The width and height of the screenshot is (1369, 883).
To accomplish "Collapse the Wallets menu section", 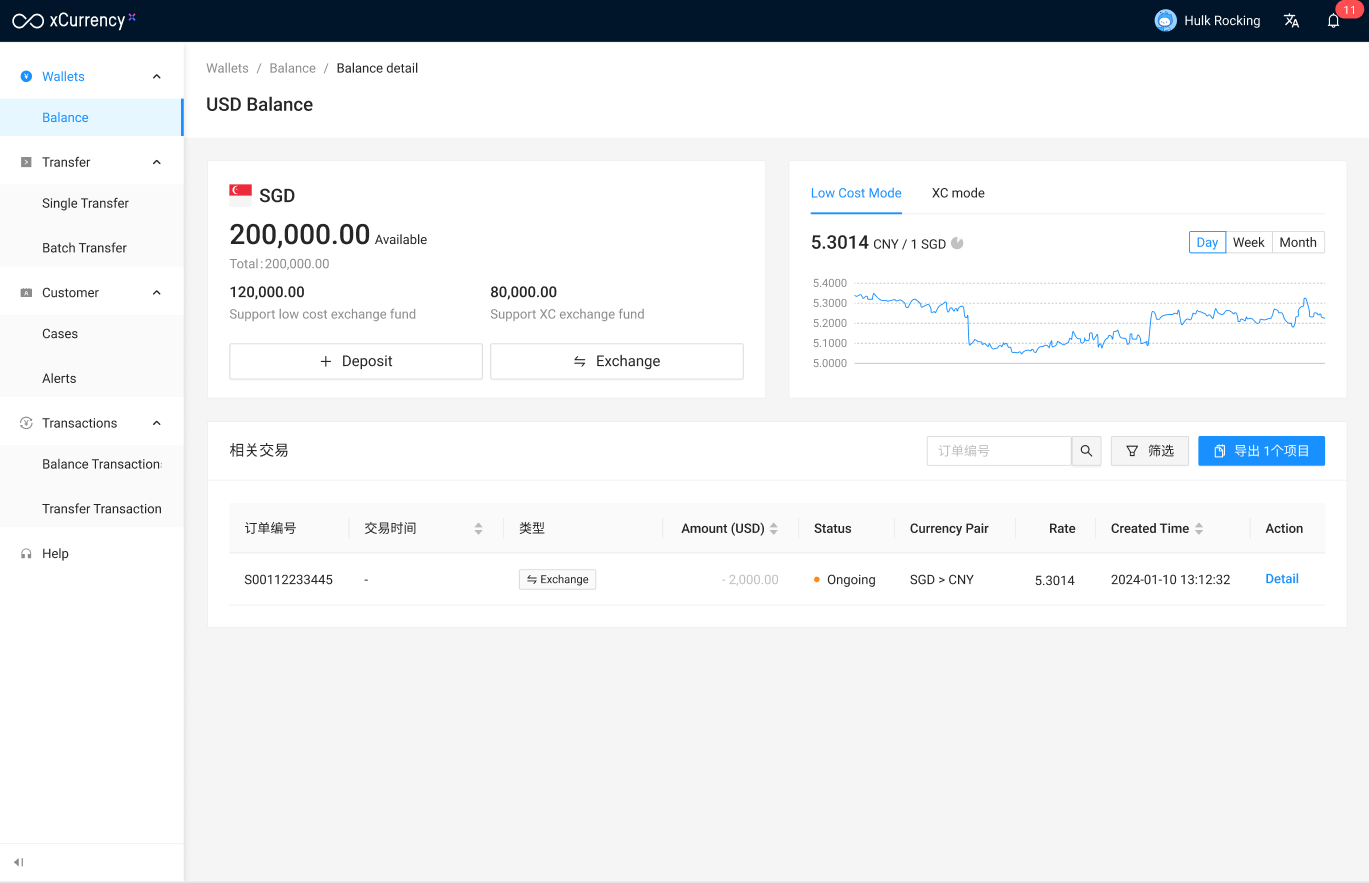I will click(157, 77).
